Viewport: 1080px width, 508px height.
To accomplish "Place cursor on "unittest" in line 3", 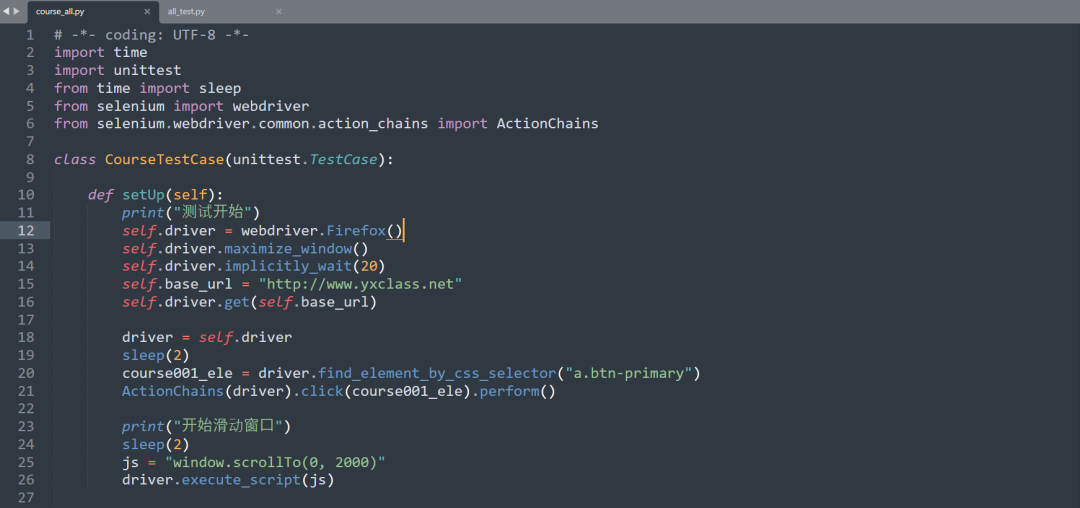I will [x=147, y=70].
